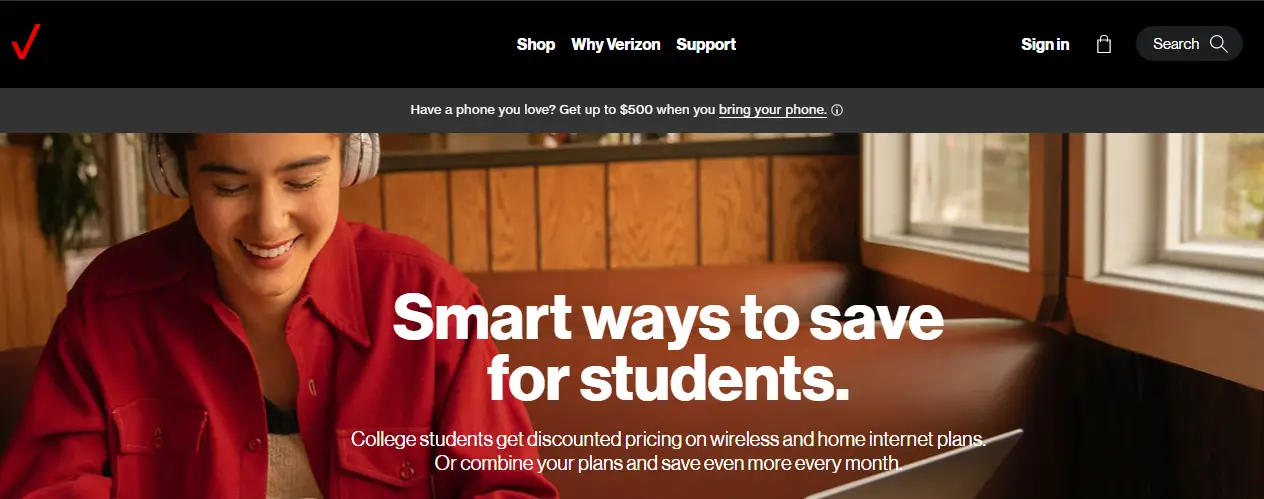The height and width of the screenshot is (499, 1264).
Task: Click the red Verizon checkmark logo
Action: pyautogui.click(x=25, y=44)
